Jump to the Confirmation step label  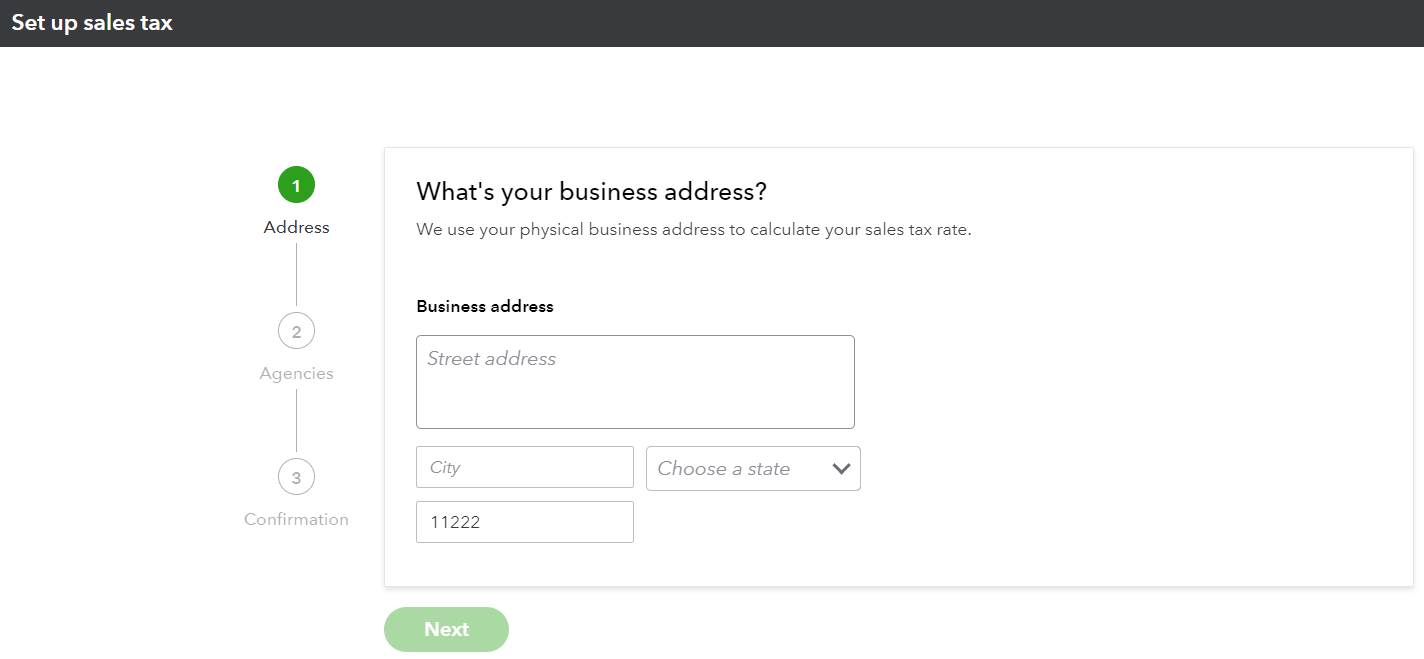[x=296, y=520]
